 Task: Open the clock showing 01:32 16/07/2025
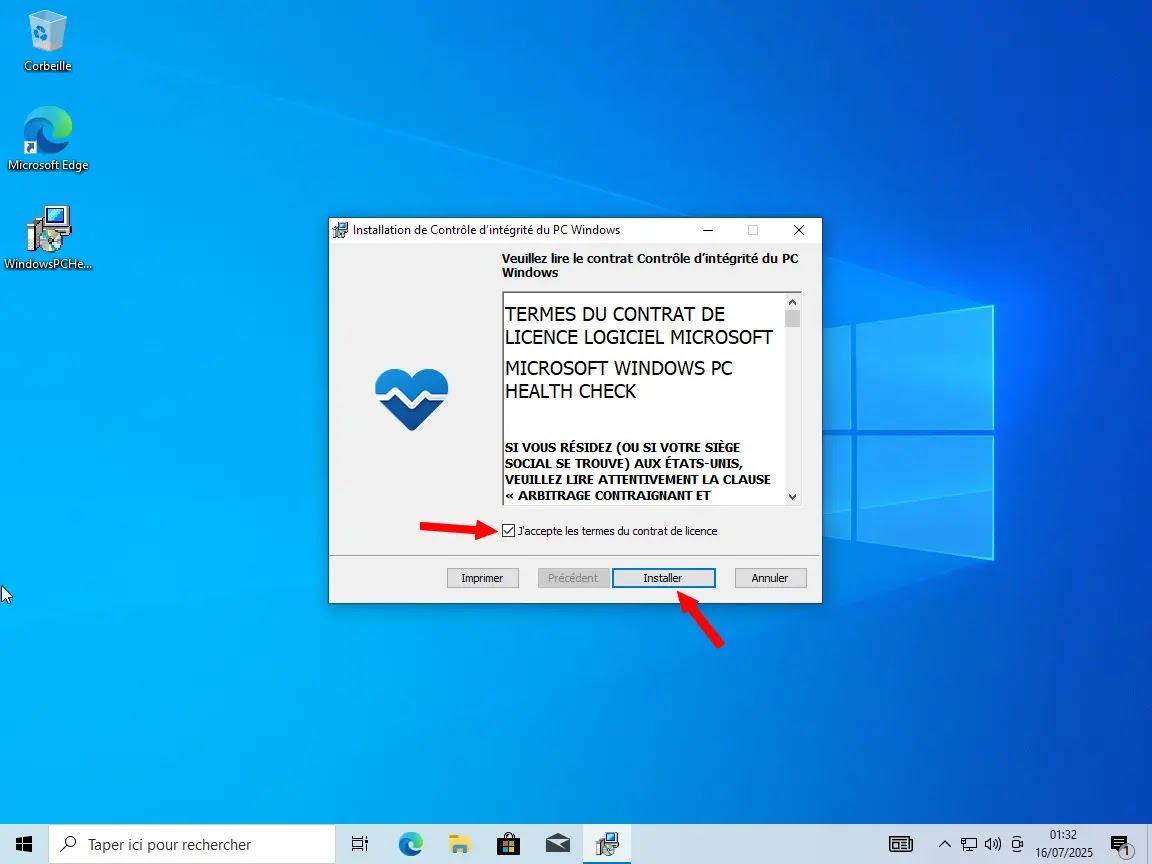pos(1063,844)
